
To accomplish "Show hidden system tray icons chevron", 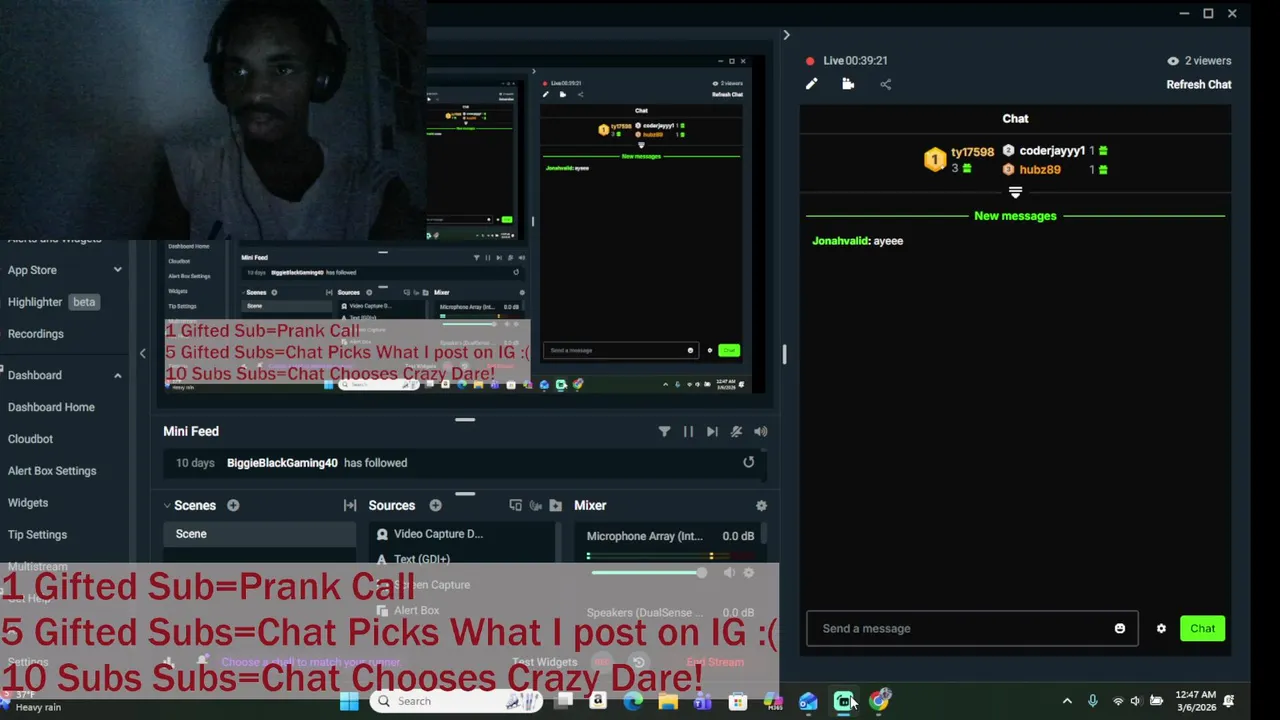I will [1067, 701].
